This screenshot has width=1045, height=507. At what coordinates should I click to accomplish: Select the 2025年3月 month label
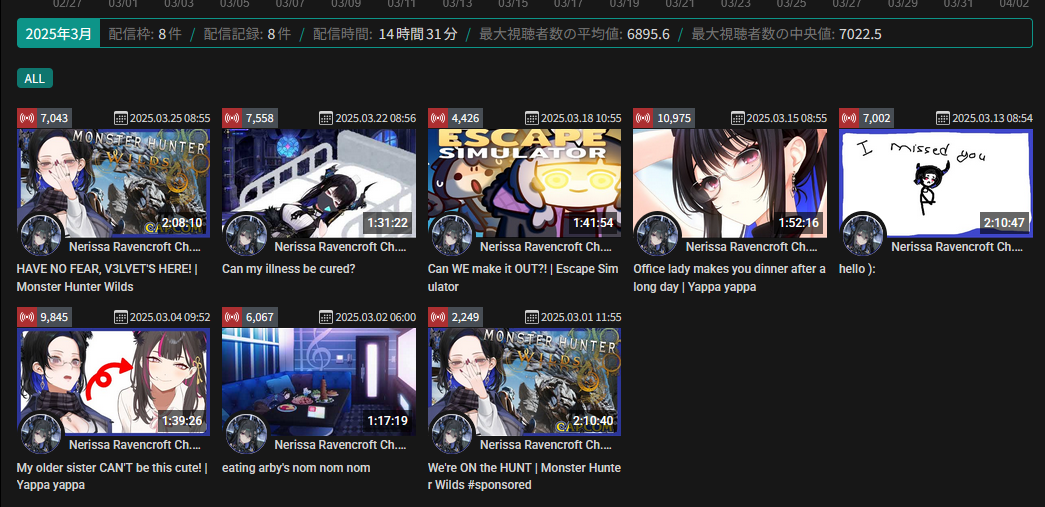point(59,33)
